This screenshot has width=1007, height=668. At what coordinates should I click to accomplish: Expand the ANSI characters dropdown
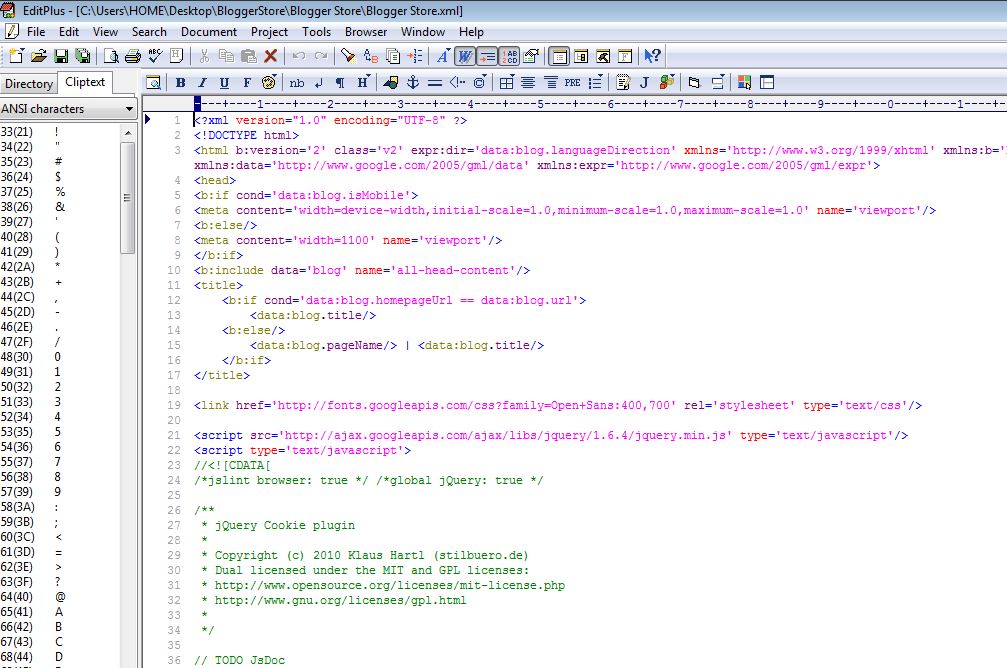(130, 109)
